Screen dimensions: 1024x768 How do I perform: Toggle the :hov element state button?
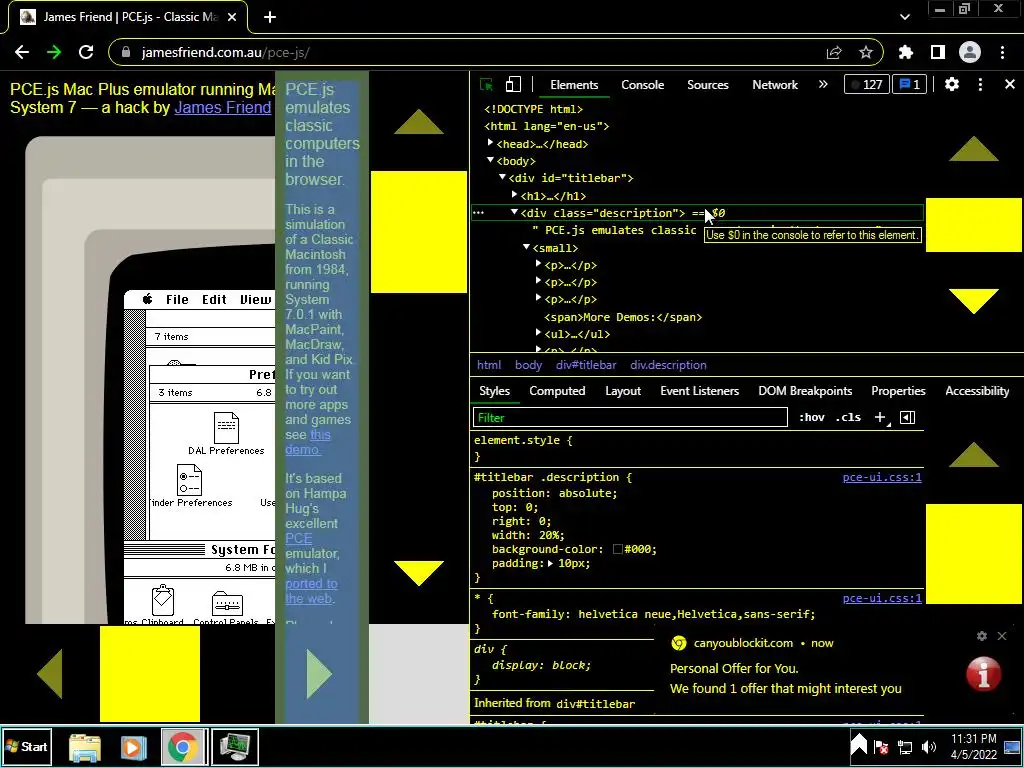(811, 417)
